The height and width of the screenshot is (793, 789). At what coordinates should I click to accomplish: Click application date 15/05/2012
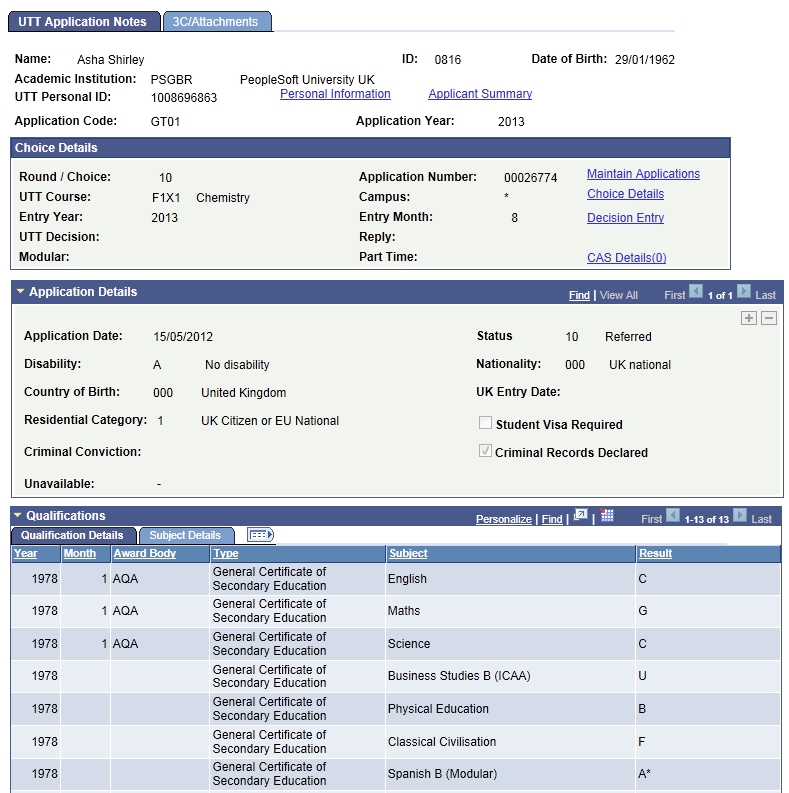click(183, 337)
